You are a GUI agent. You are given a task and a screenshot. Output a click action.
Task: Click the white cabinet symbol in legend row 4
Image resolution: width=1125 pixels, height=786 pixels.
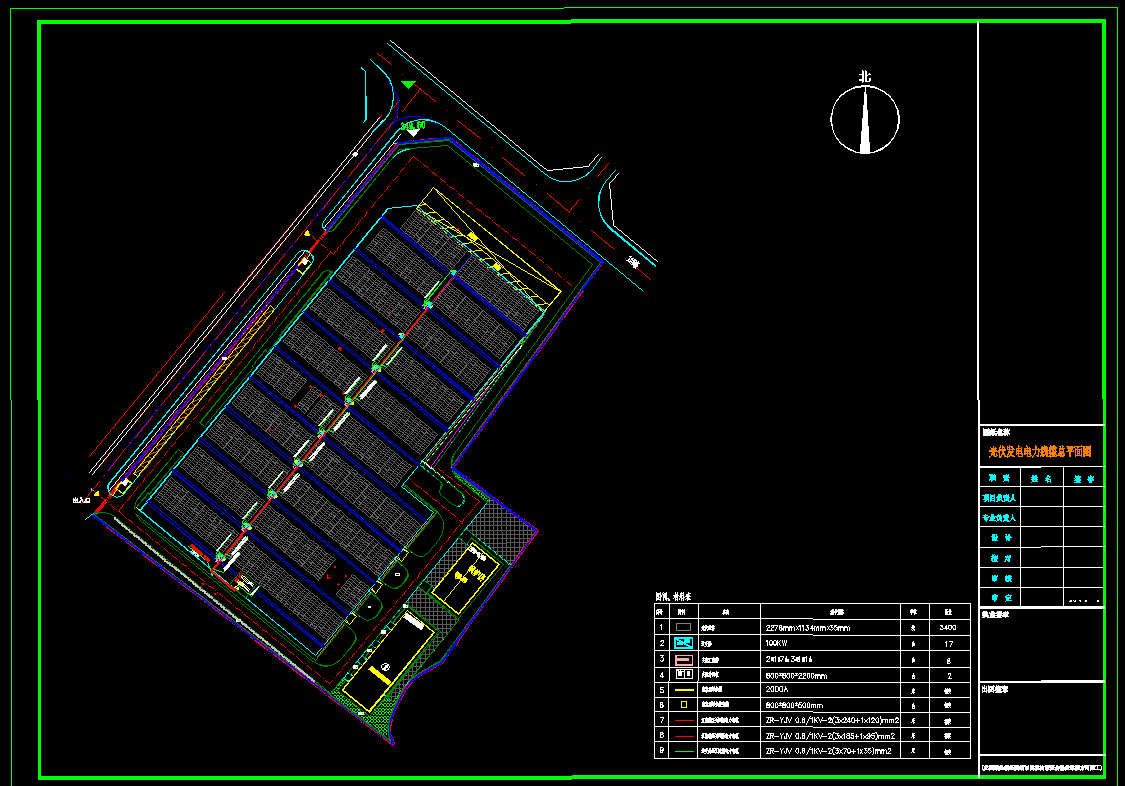point(683,675)
